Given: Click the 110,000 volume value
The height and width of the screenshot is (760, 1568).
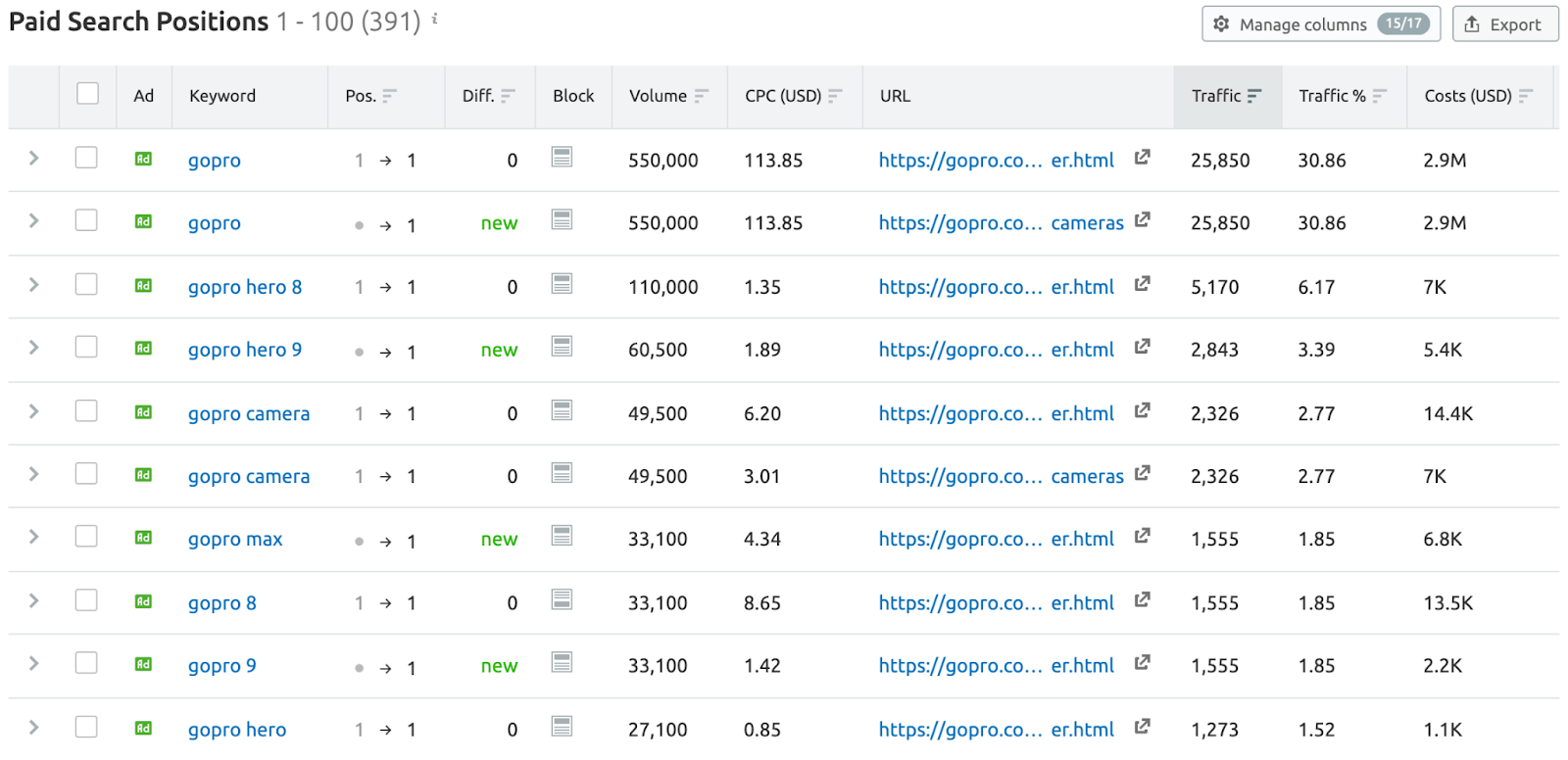Looking at the screenshot, I should click(x=663, y=287).
